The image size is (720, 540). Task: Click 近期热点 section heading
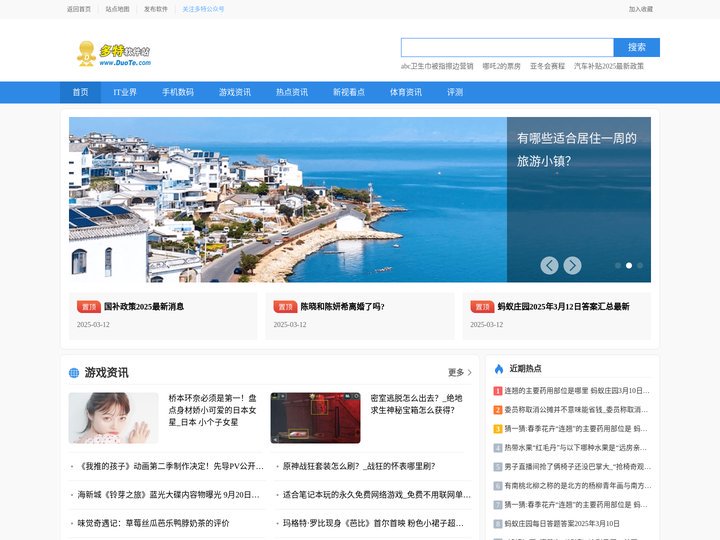tap(525, 368)
